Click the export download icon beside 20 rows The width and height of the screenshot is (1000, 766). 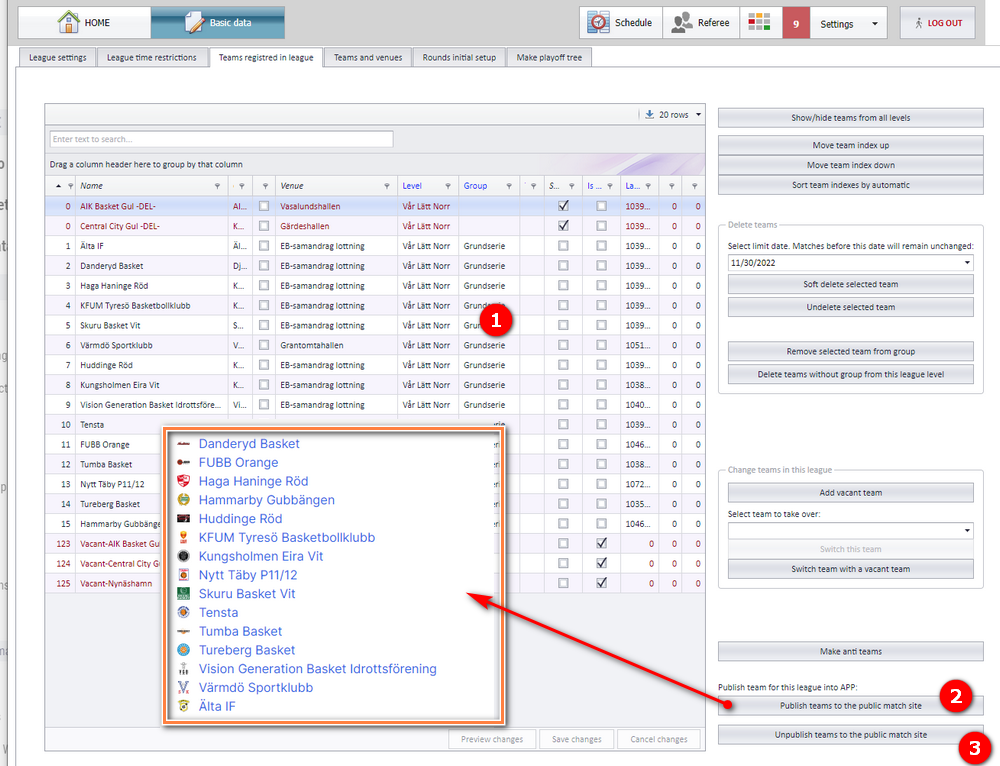(649, 114)
